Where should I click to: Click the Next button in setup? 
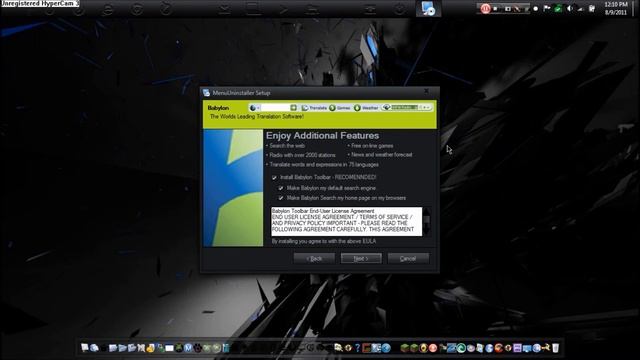(361, 258)
